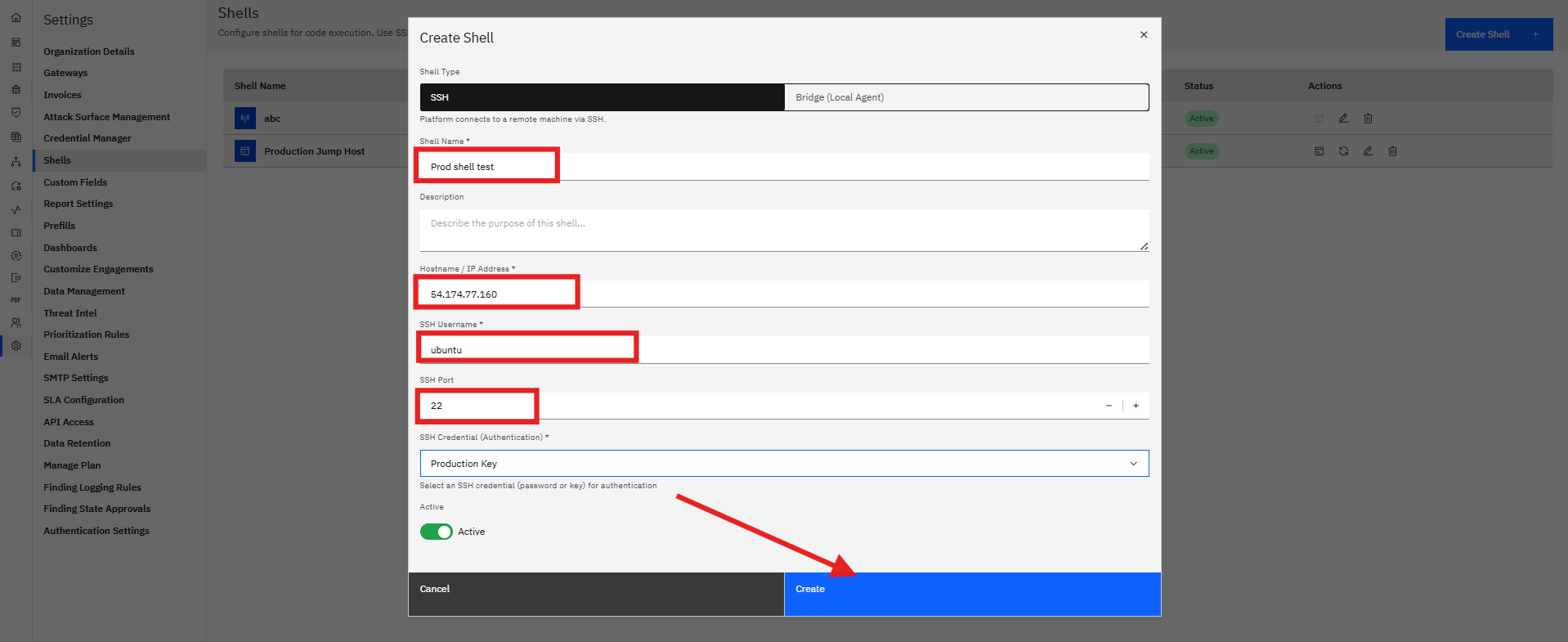Close the Create Shell dialog with X
The height and width of the screenshot is (642, 1568).
[1144, 34]
